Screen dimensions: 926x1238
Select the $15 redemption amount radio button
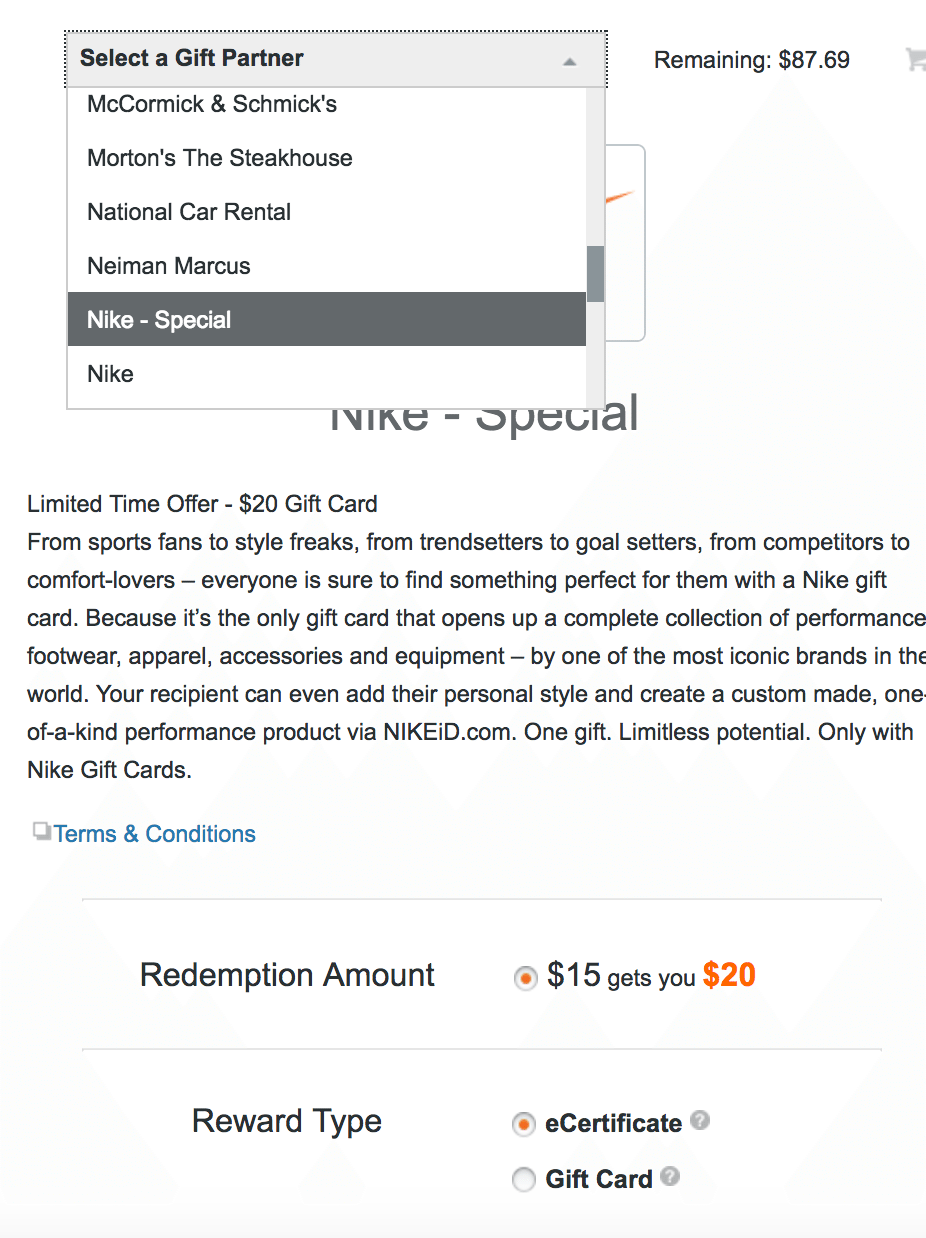pos(524,978)
